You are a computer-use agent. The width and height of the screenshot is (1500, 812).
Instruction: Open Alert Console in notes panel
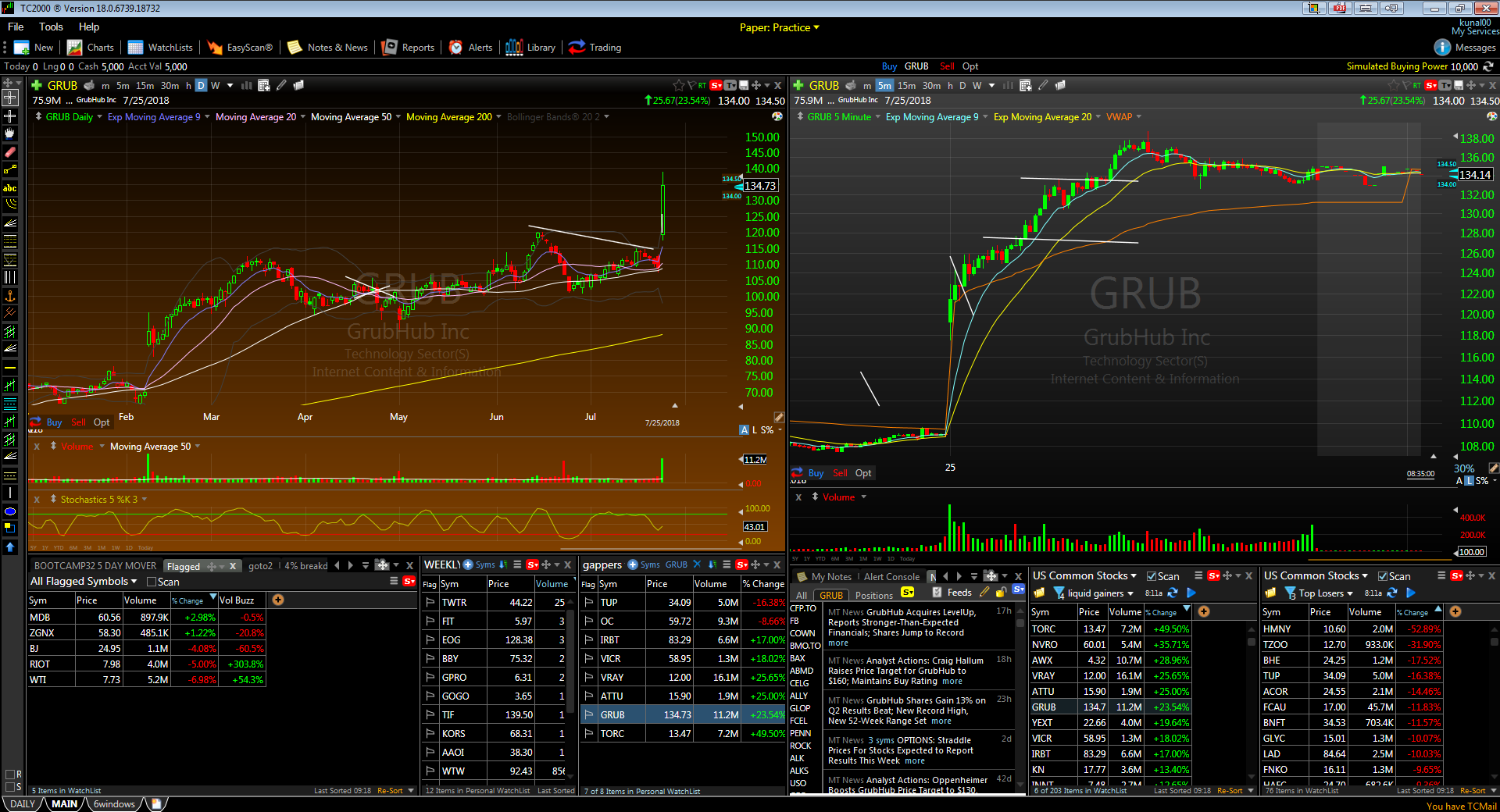[891, 577]
